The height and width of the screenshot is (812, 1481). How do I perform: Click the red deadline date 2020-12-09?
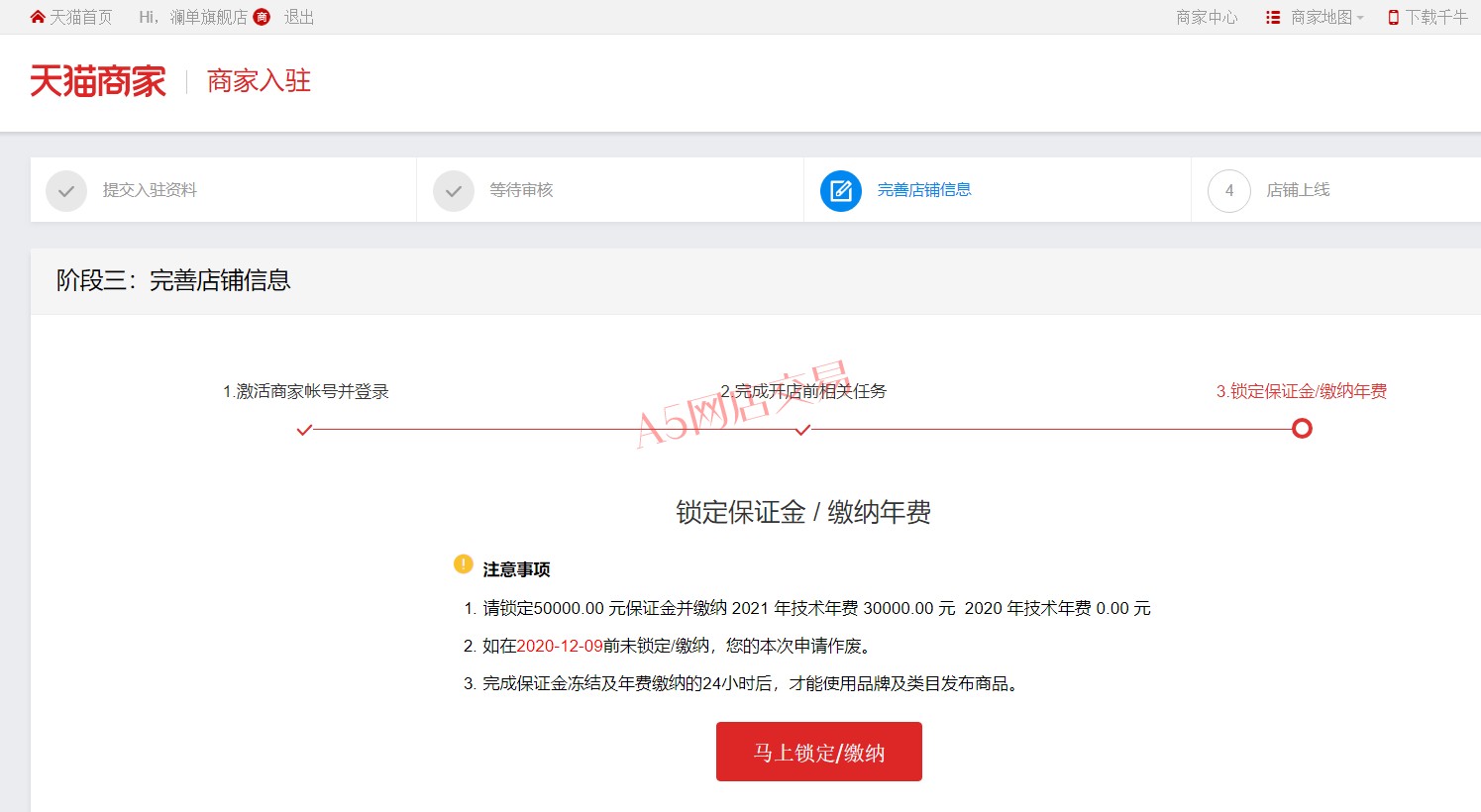[x=560, y=646]
